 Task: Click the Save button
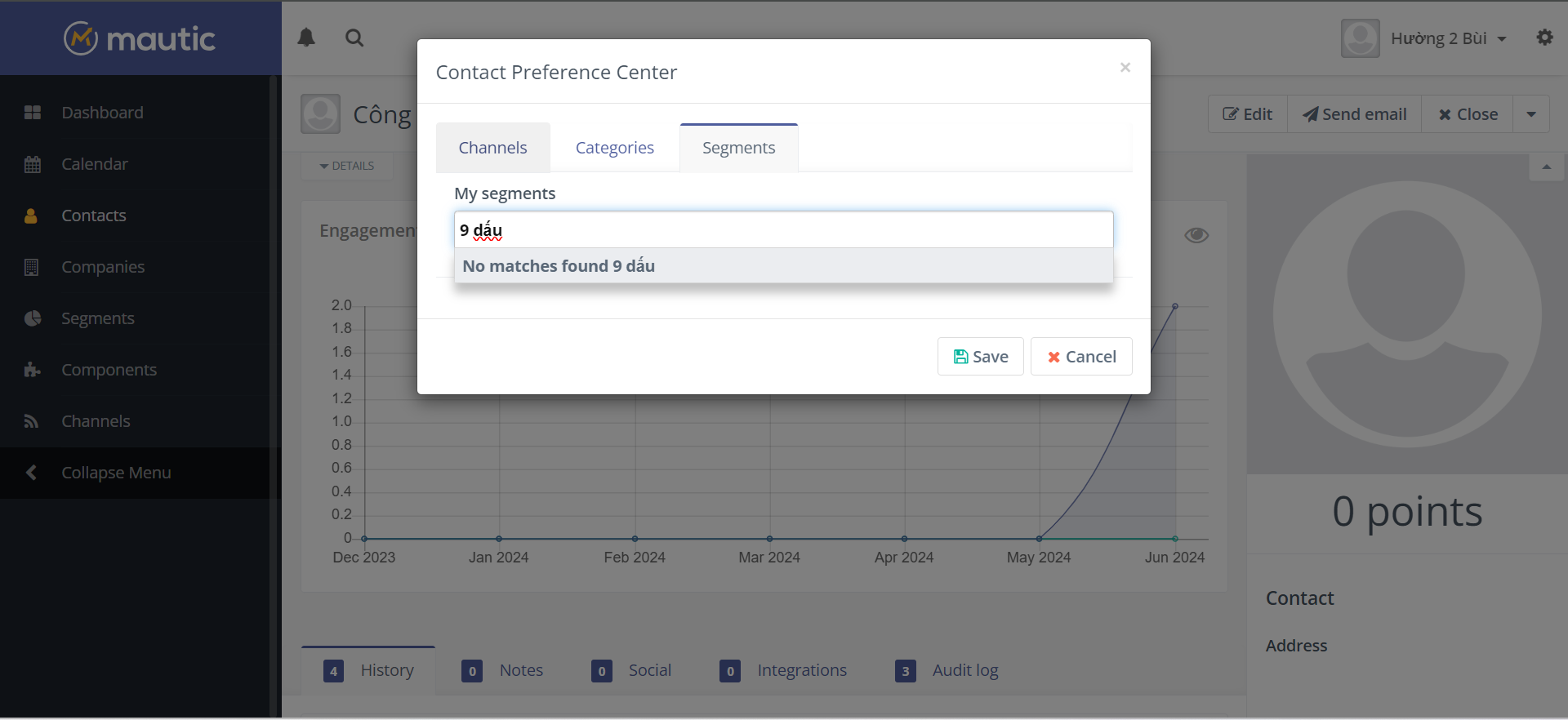click(x=980, y=357)
